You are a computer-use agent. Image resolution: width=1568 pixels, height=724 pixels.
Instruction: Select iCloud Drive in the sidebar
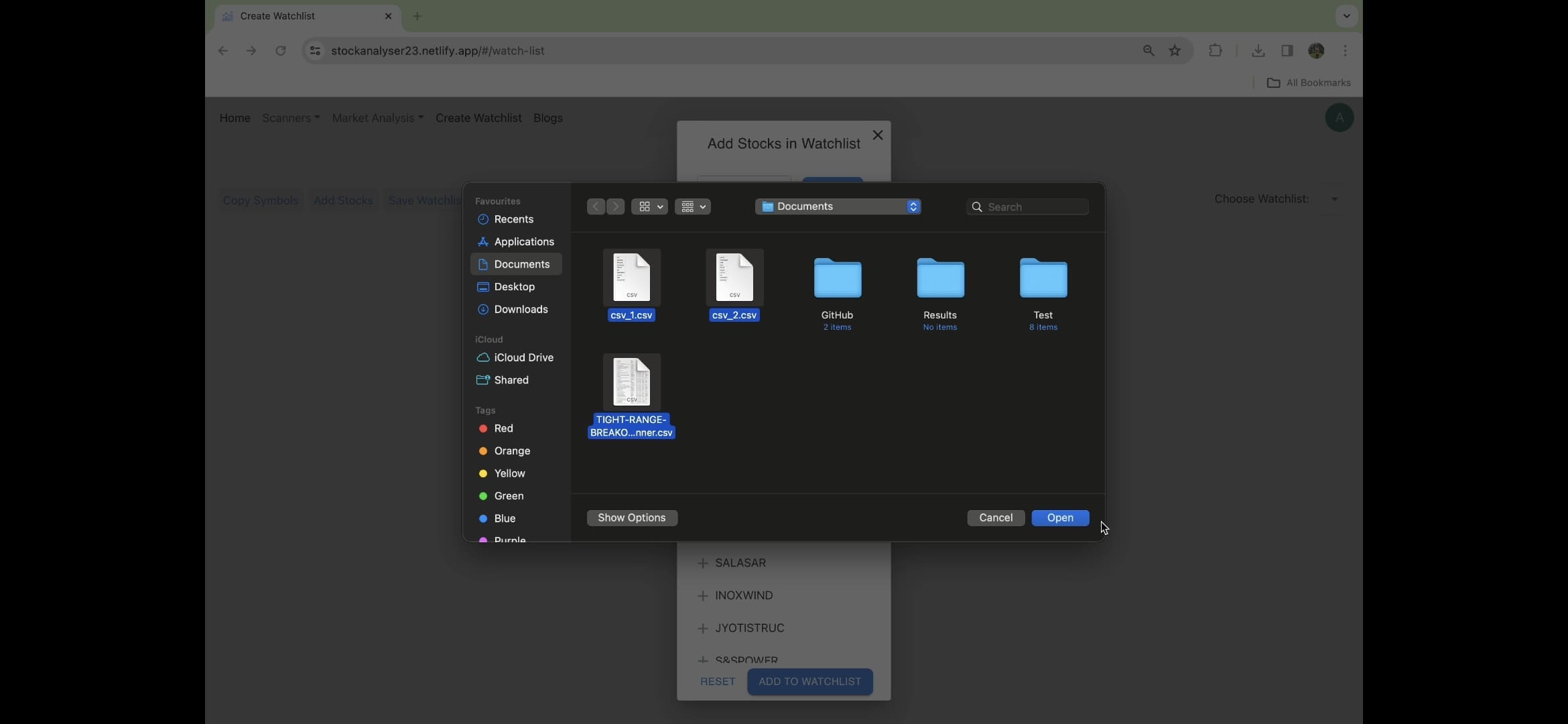pyautogui.click(x=522, y=357)
